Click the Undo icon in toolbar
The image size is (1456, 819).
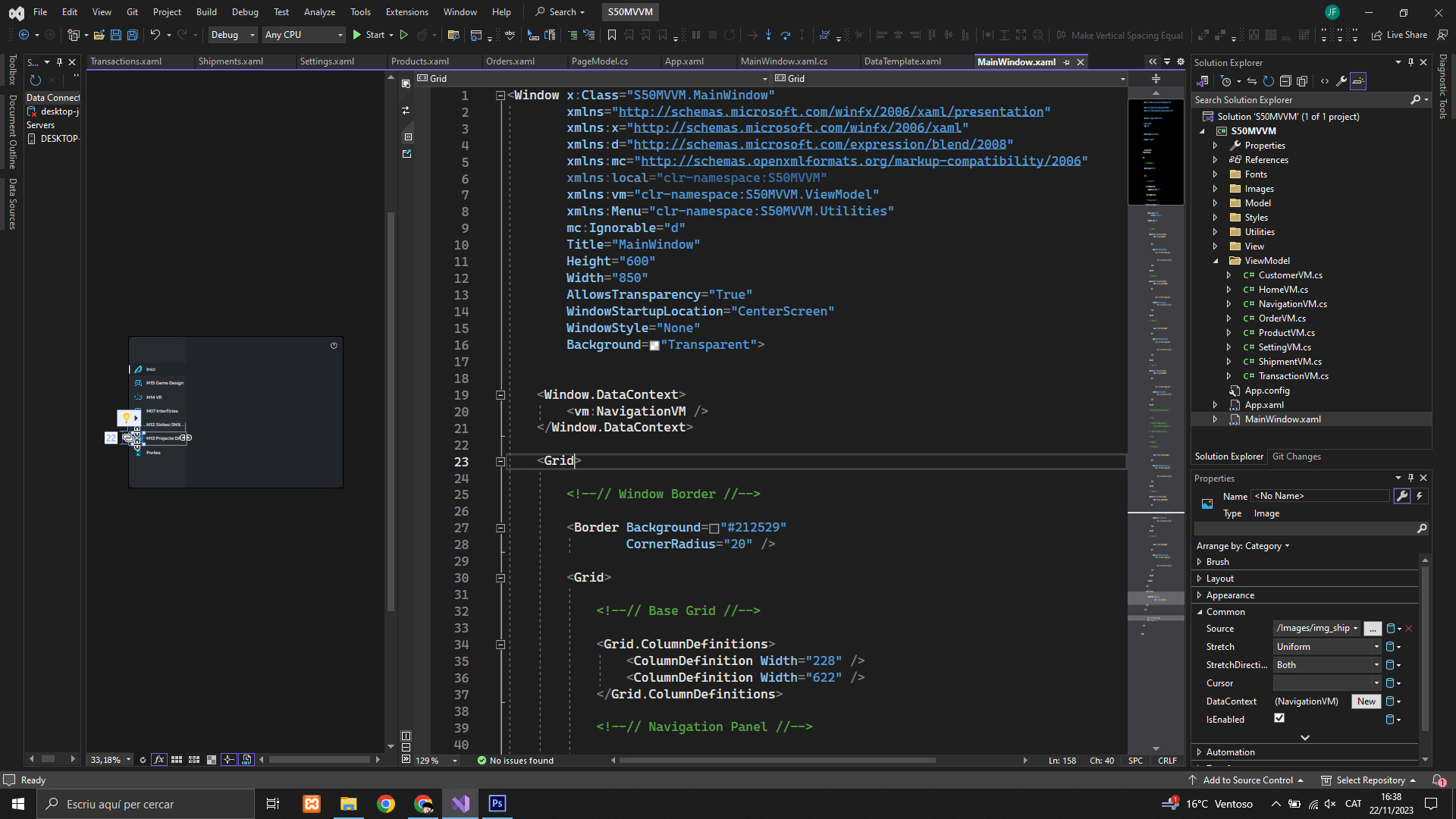[x=155, y=35]
